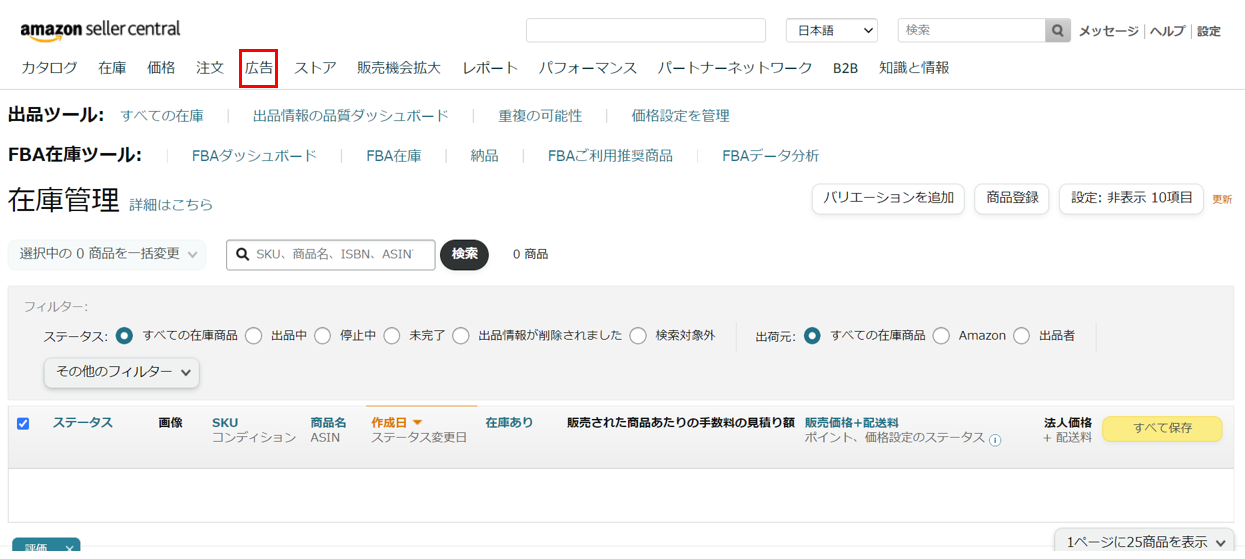
Task: Select the 停止中 status radio button
Action: click(x=322, y=336)
